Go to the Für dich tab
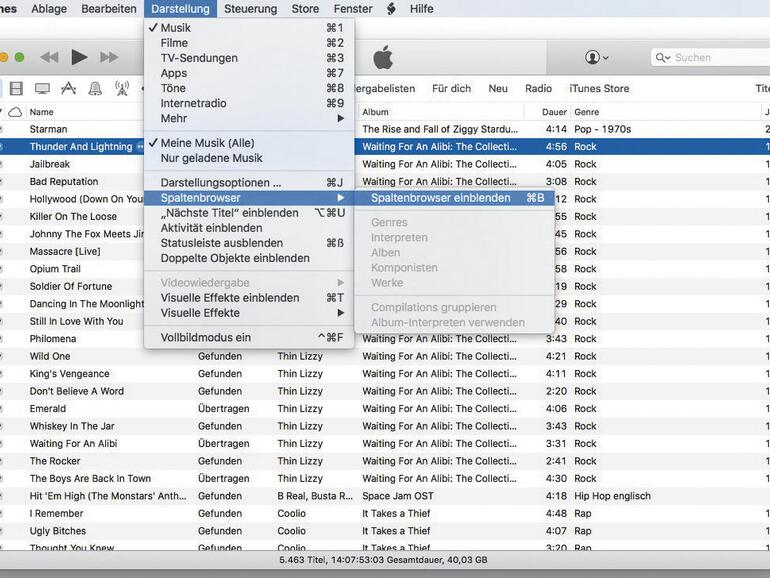 pos(451,89)
